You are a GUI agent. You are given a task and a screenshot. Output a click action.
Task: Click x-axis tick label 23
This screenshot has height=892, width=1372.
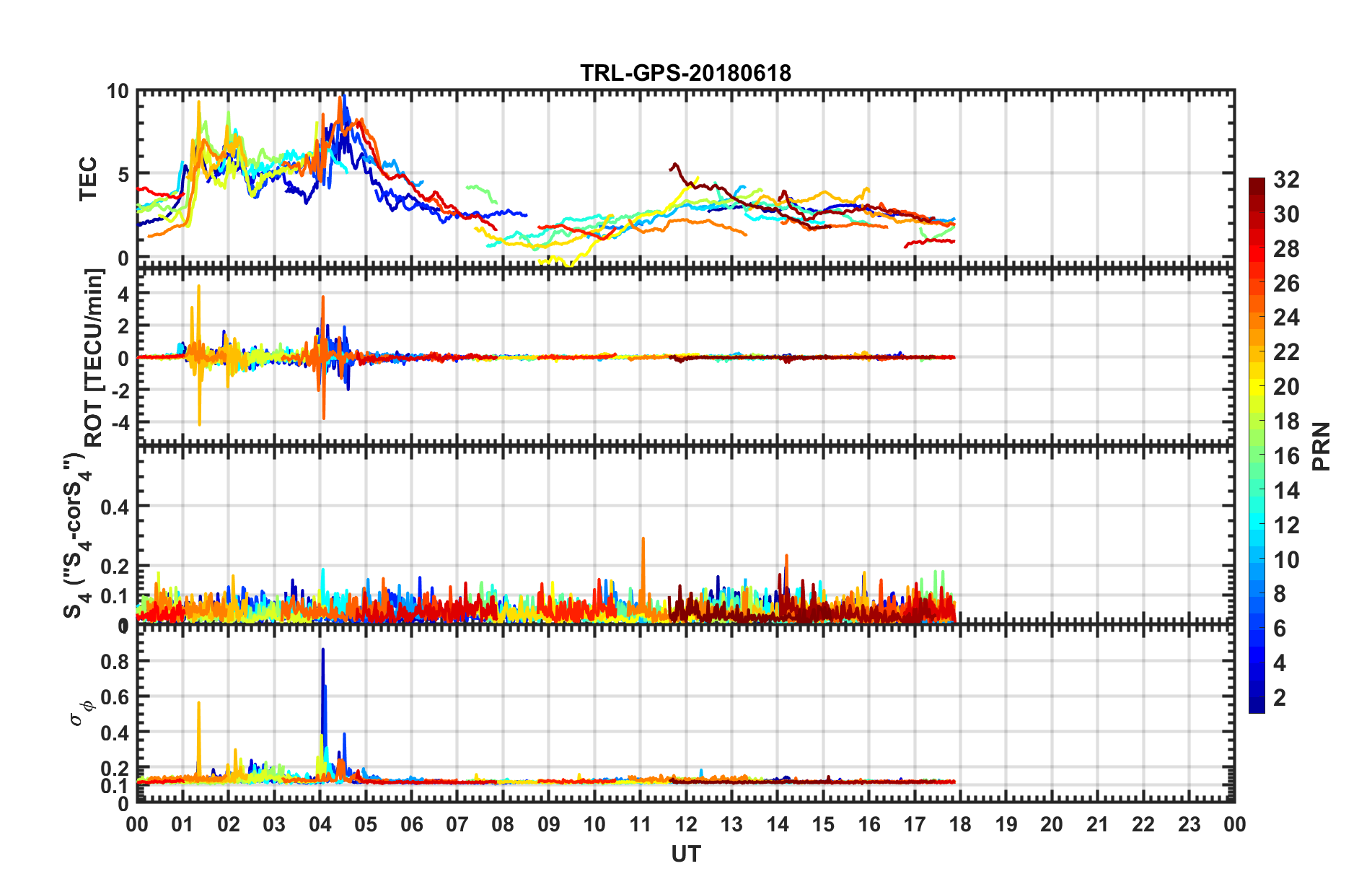tap(1189, 824)
